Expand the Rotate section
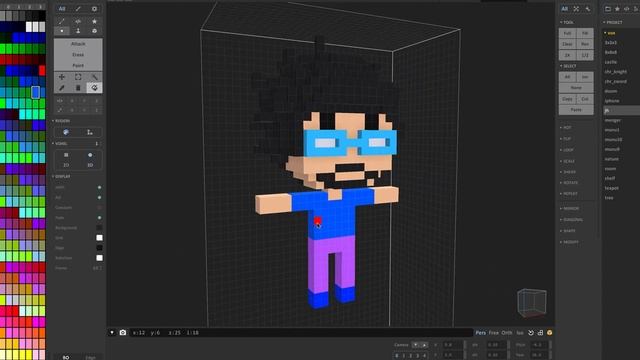The height and width of the screenshot is (360, 640). [569, 183]
